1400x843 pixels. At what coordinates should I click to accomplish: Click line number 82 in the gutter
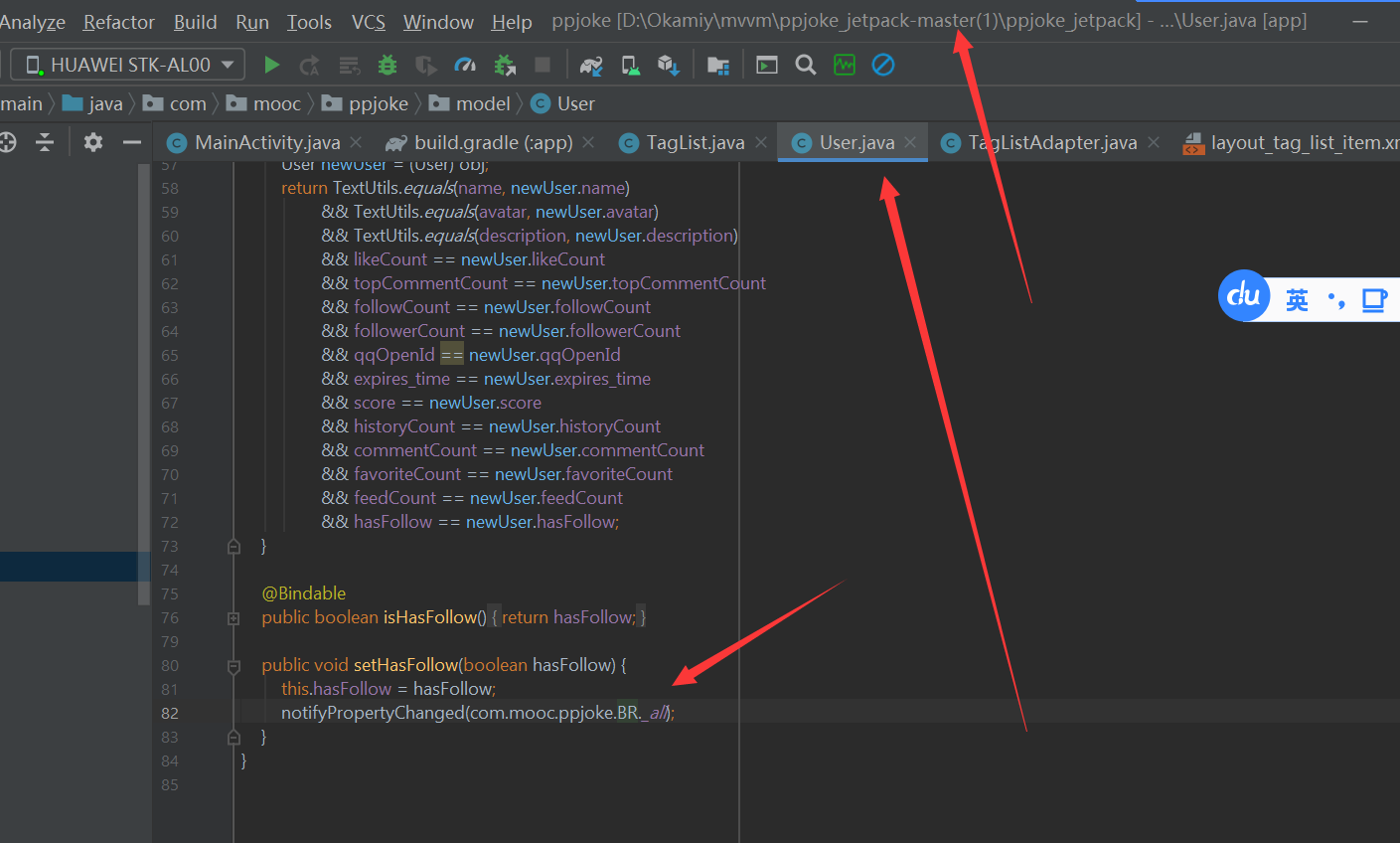[x=170, y=713]
